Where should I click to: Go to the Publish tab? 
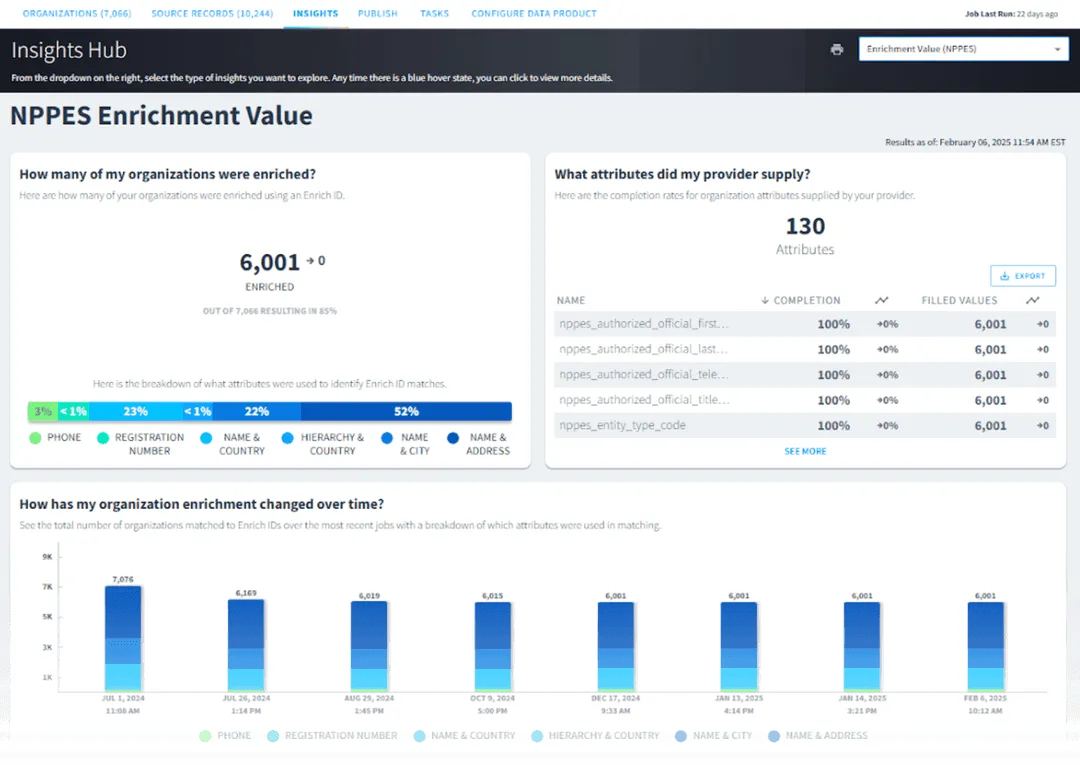pyautogui.click(x=377, y=14)
